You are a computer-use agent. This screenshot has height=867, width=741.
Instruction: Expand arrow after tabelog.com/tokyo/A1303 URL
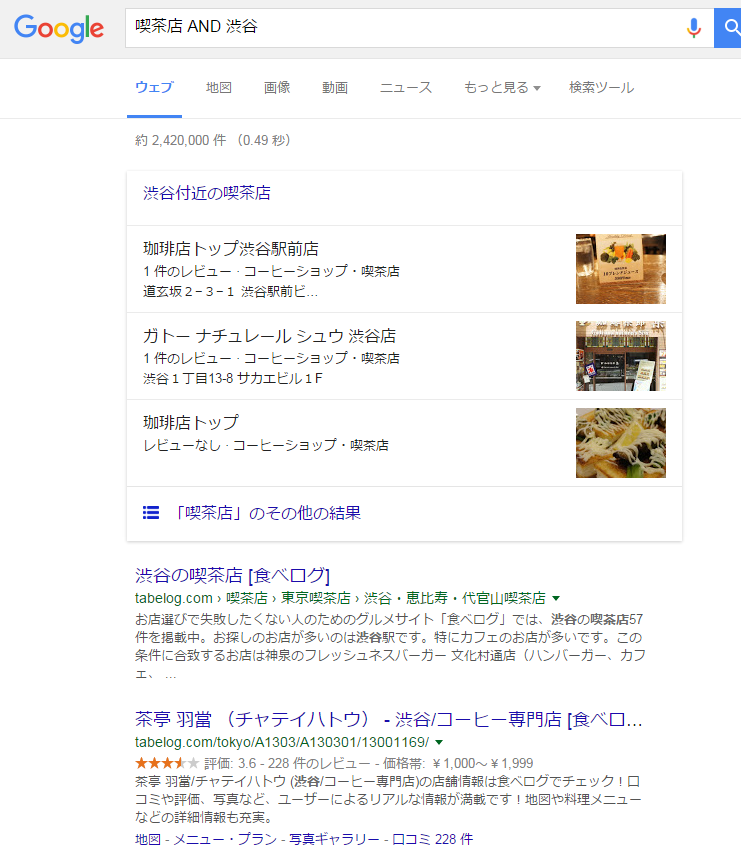pyautogui.click(x=439, y=742)
